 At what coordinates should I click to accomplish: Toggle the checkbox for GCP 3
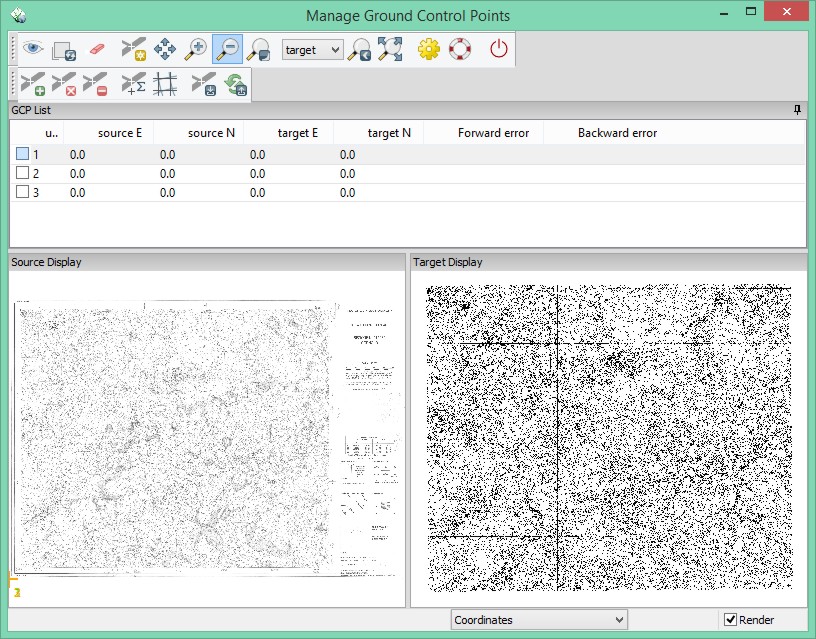(x=22, y=191)
